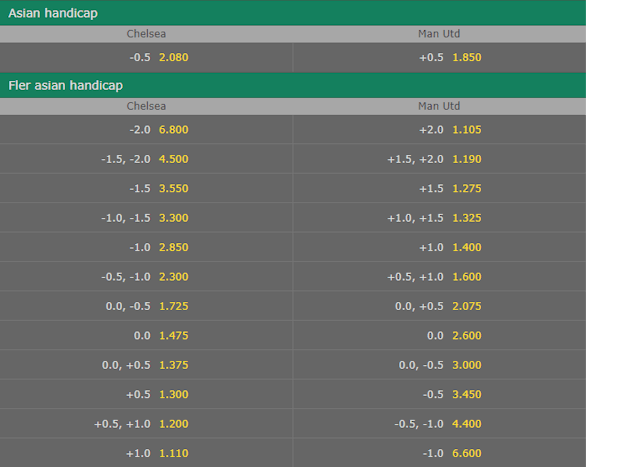The height and width of the screenshot is (467, 633).
Task: Click Man Utd 0.0, +0.5 at 2.075
Action: pyautogui.click(x=439, y=306)
